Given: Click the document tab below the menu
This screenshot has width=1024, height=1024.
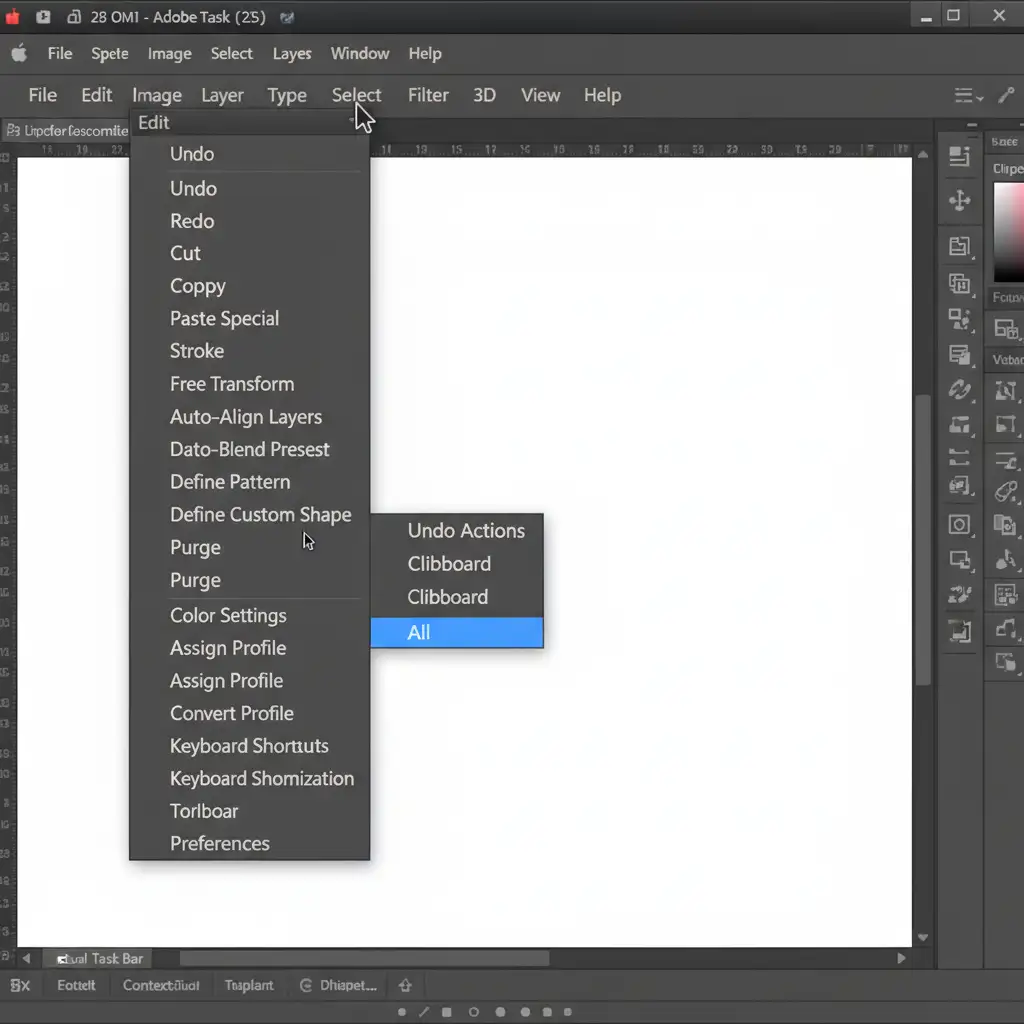Looking at the screenshot, I should 66,131.
